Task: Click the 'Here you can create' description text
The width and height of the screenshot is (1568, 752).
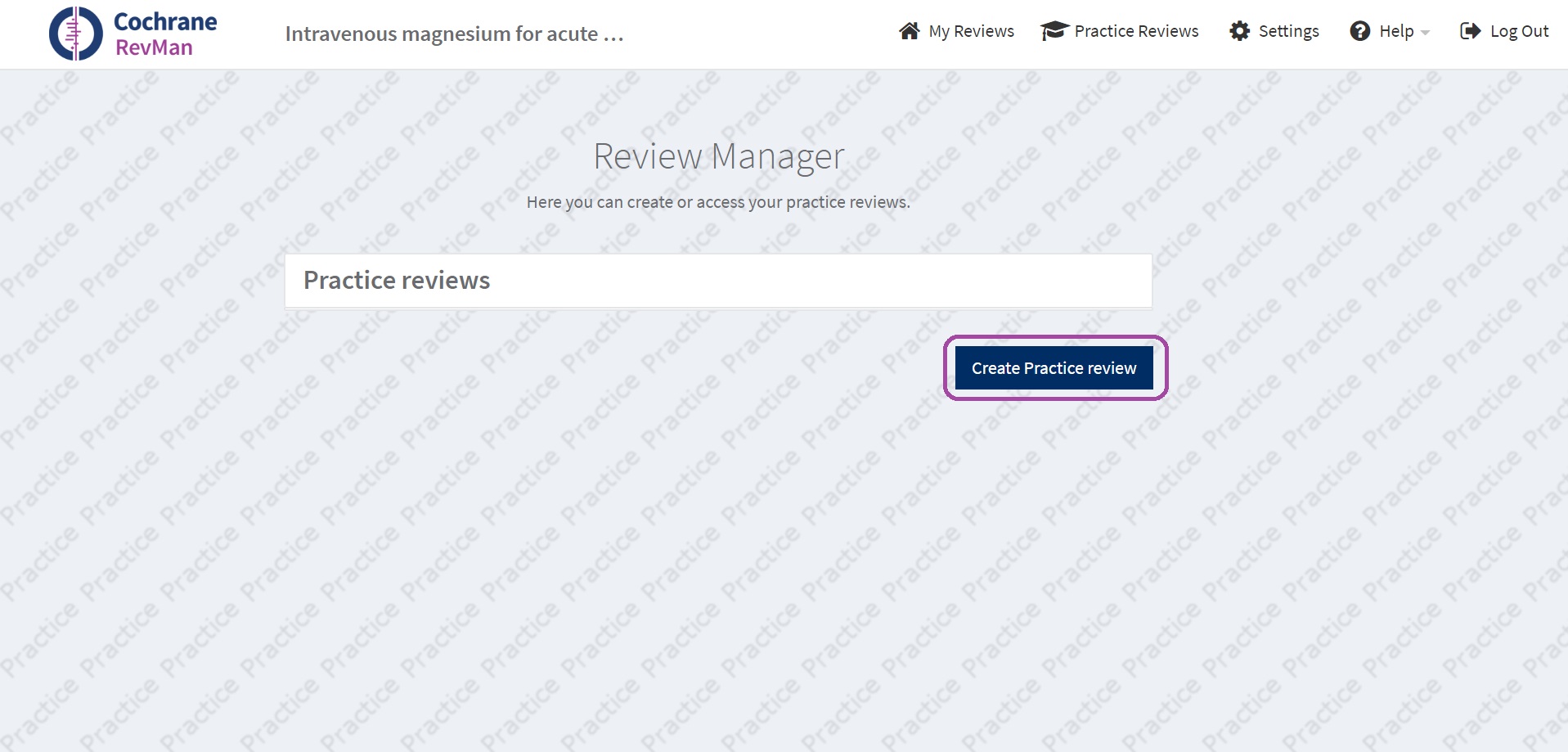Action: point(717,202)
